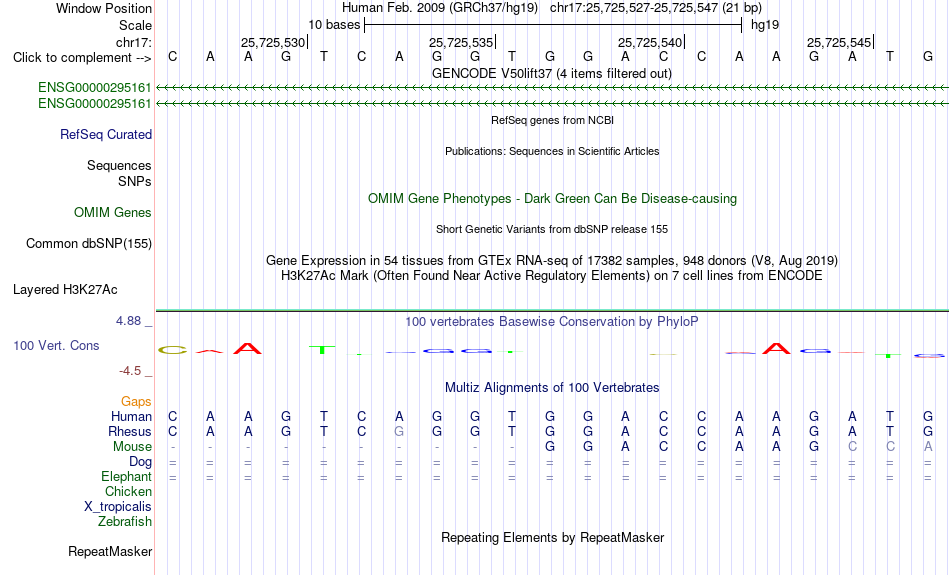Select the Scale track label
Screen dimensions: 950x575
click(135, 25)
